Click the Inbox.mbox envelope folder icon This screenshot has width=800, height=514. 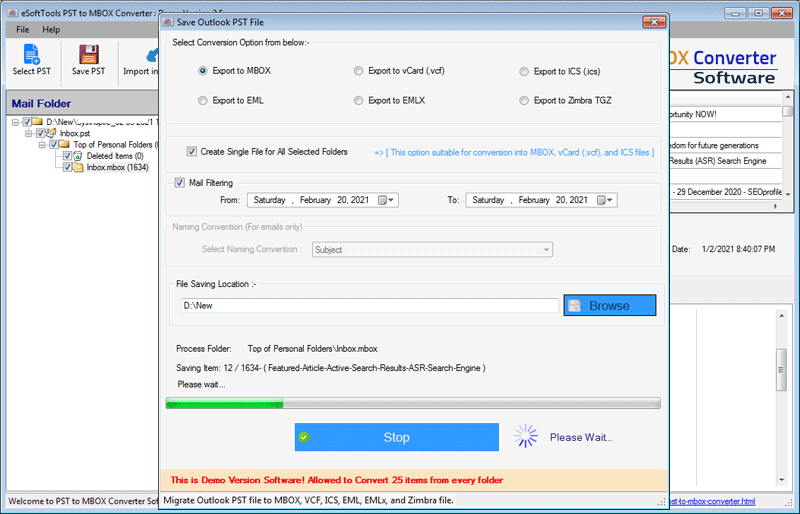click(x=78, y=167)
